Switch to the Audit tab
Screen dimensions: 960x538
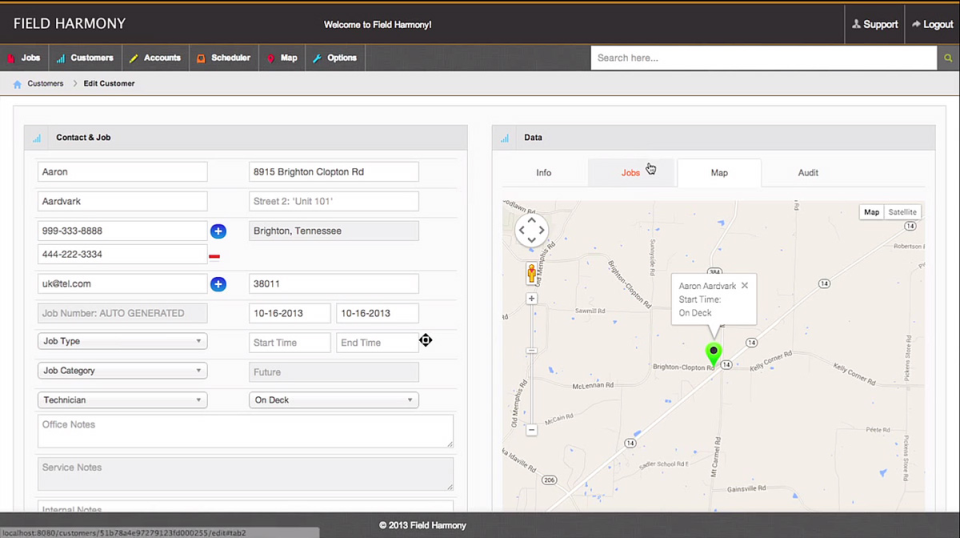pyautogui.click(x=808, y=173)
